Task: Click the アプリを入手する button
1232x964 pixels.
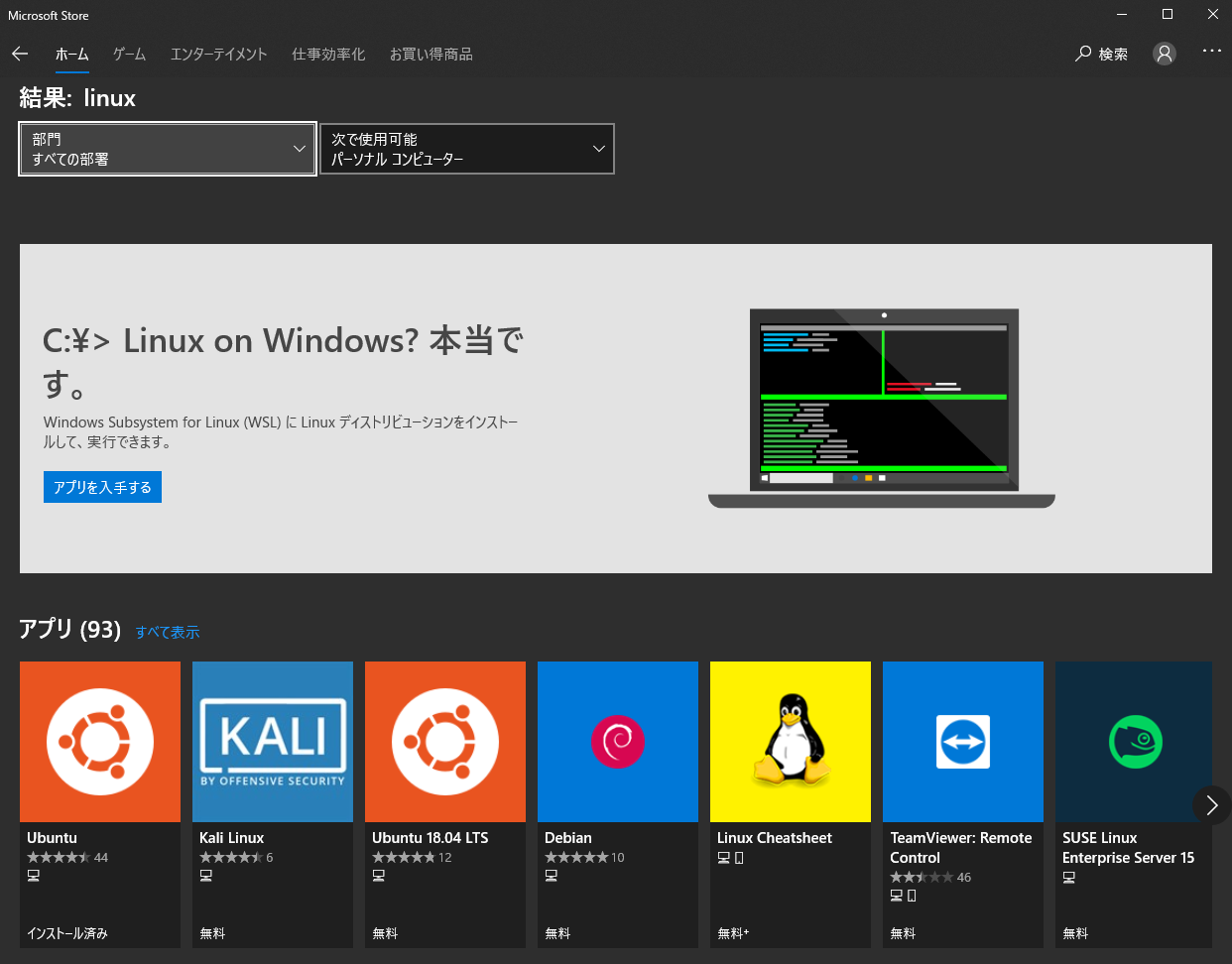Action: (x=102, y=487)
